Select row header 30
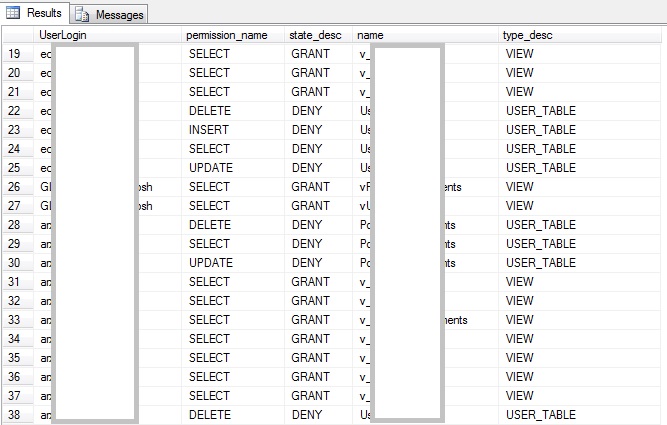The width and height of the screenshot is (667, 425). pyautogui.click(x=18, y=262)
